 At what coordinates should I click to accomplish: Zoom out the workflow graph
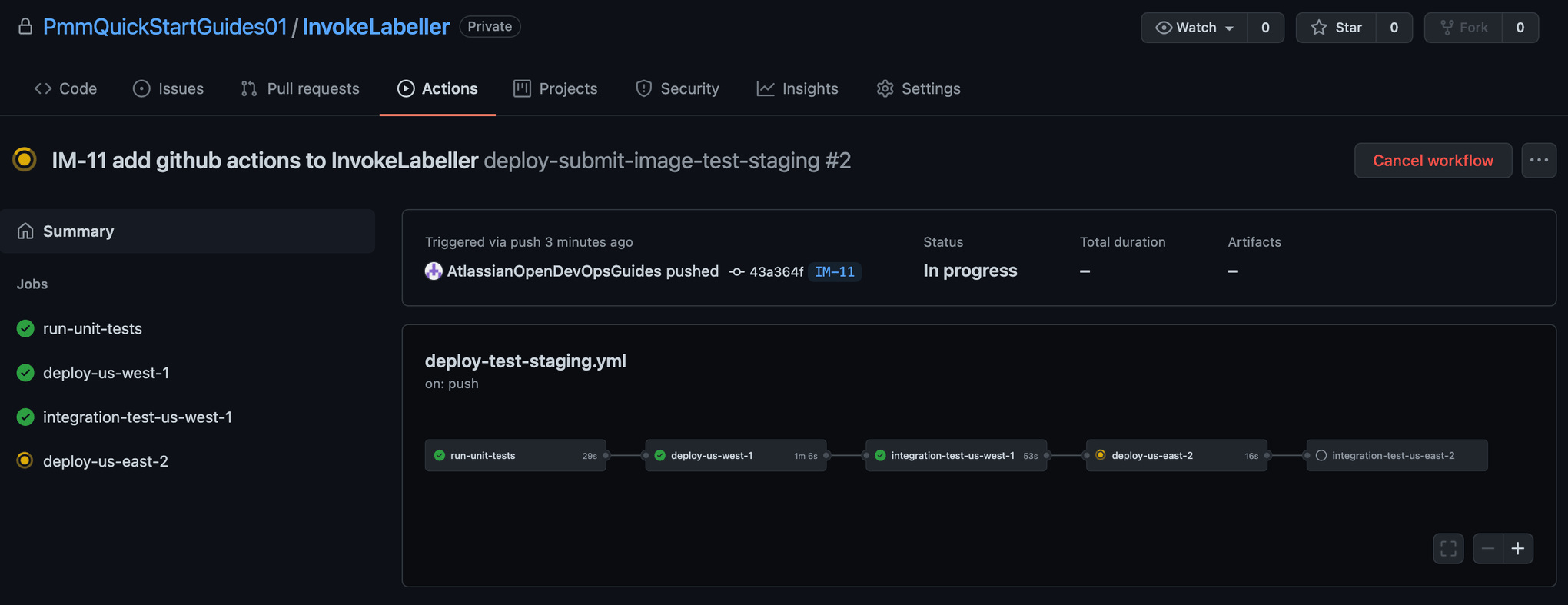tap(1488, 548)
